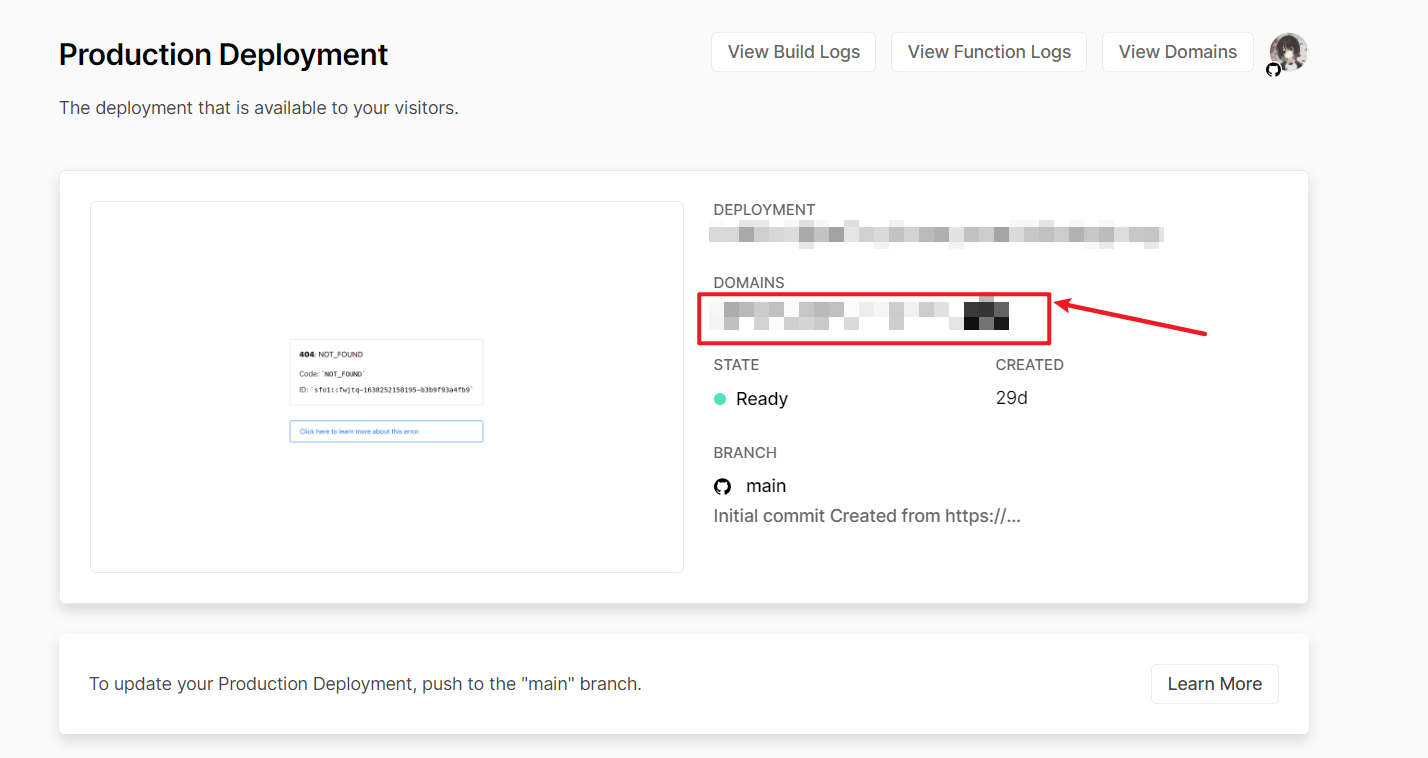This screenshot has height=758, width=1428.
Task: Click the green Ready status dot
Action: (x=720, y=399)
